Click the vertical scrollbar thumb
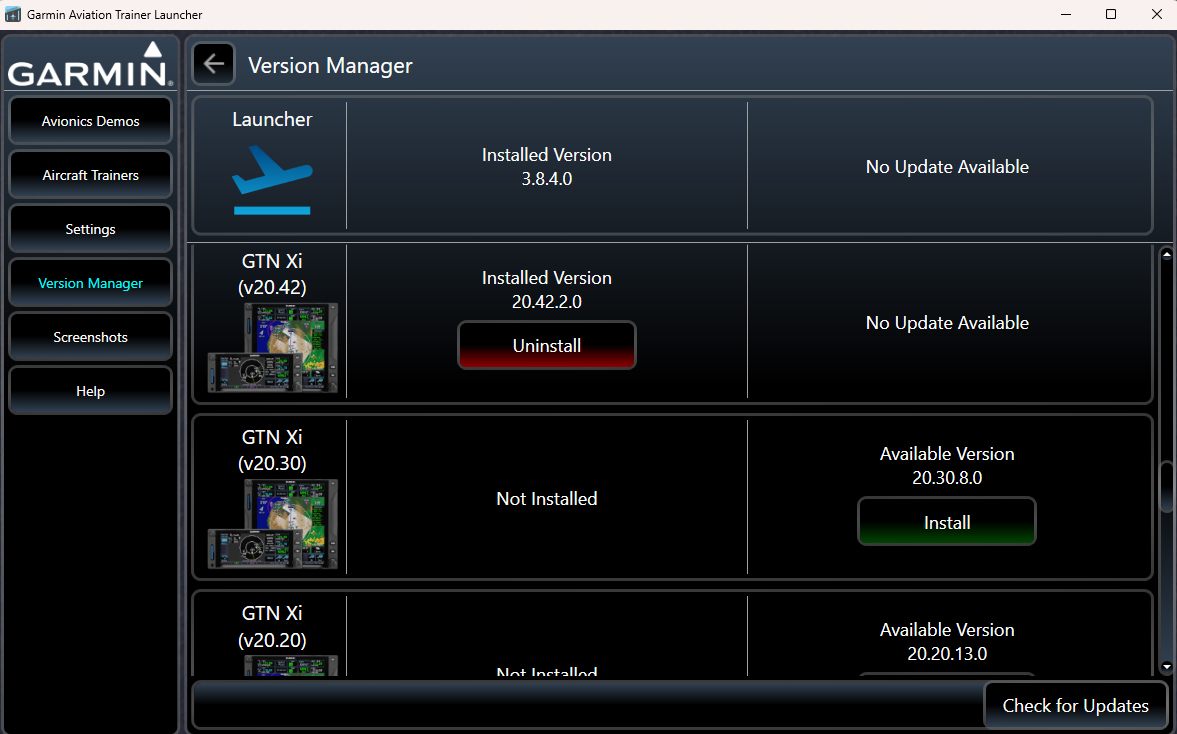1177x734 pixels. point(1166,487)
